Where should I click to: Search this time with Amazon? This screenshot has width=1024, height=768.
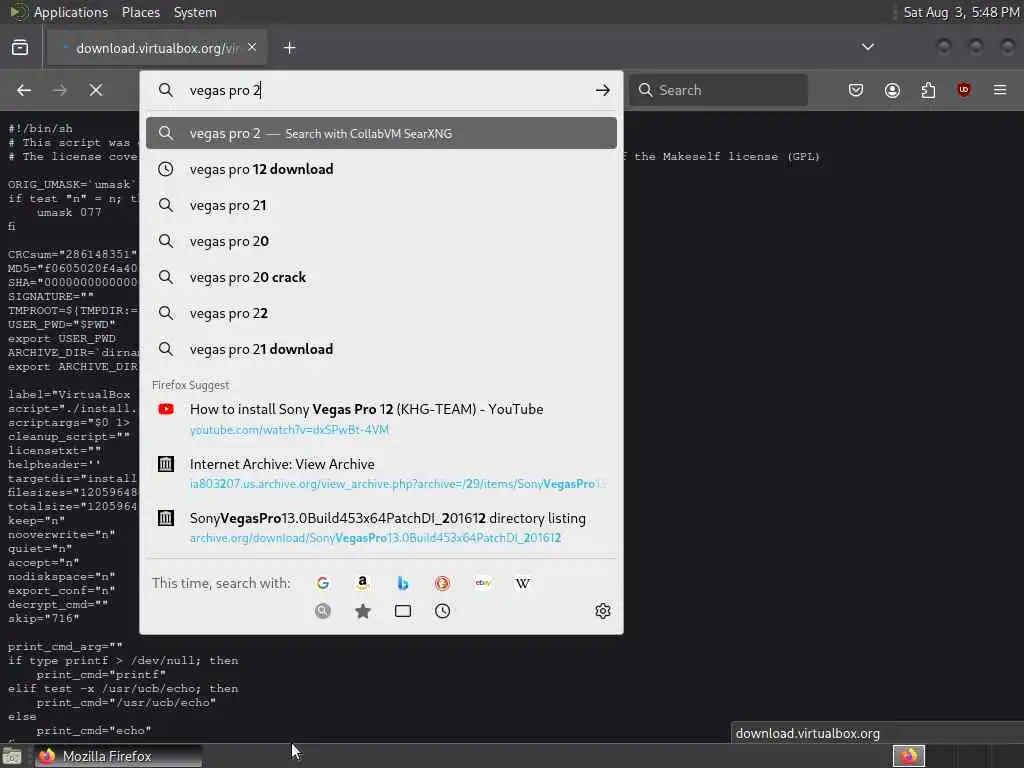362,583
